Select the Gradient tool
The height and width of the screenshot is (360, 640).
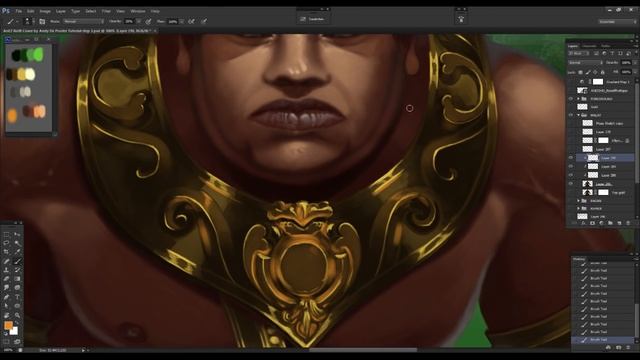click(17, 279)
